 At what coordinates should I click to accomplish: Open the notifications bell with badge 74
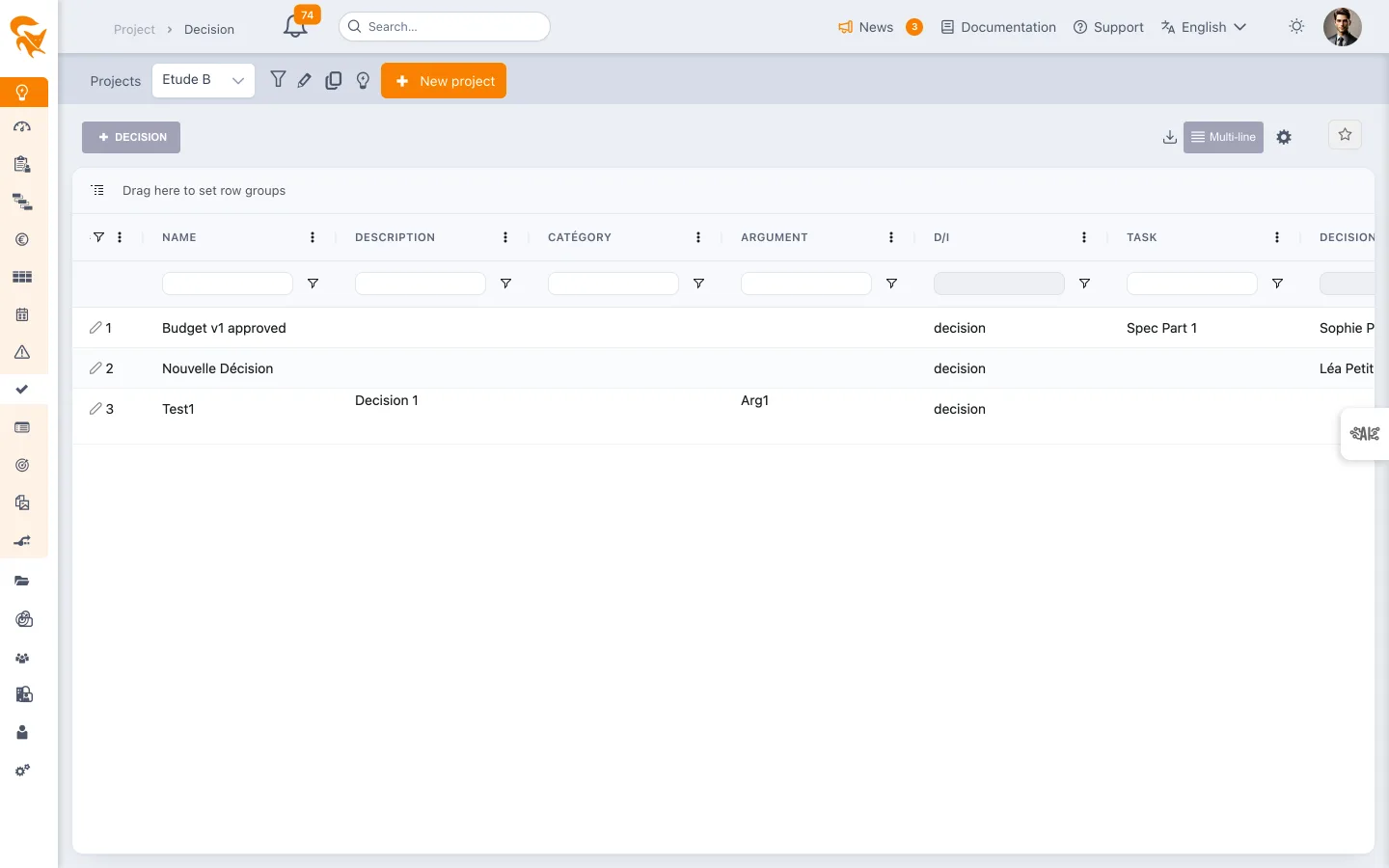296,25
